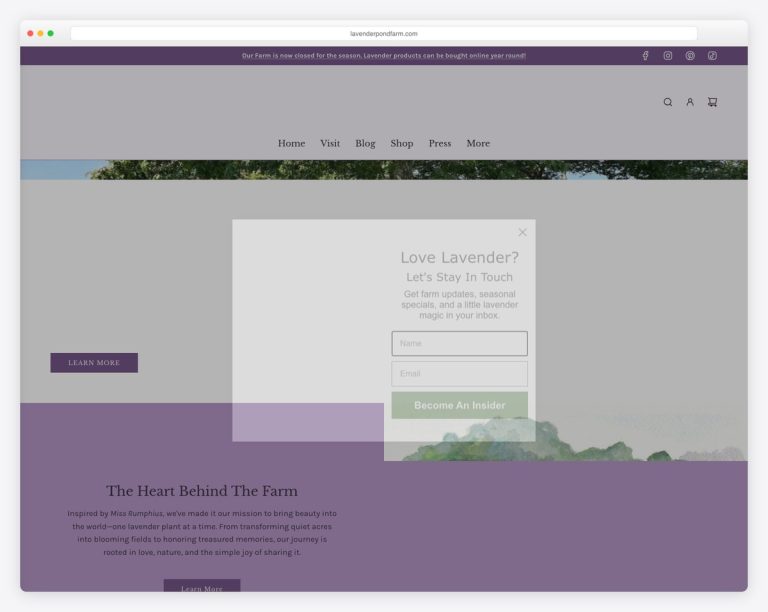Open the Blog menu item
Viewport: 768px width, 612px height.
(x=365, y=143)
